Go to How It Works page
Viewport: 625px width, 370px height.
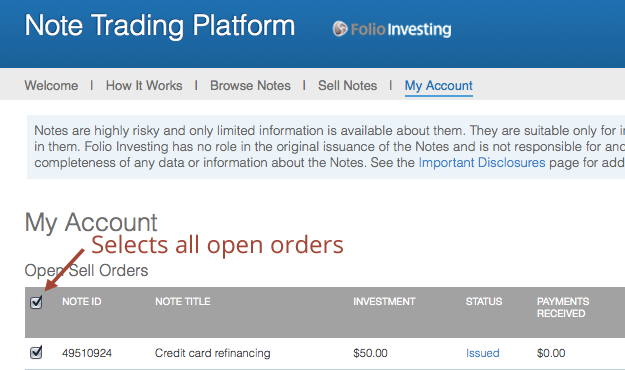144,85
